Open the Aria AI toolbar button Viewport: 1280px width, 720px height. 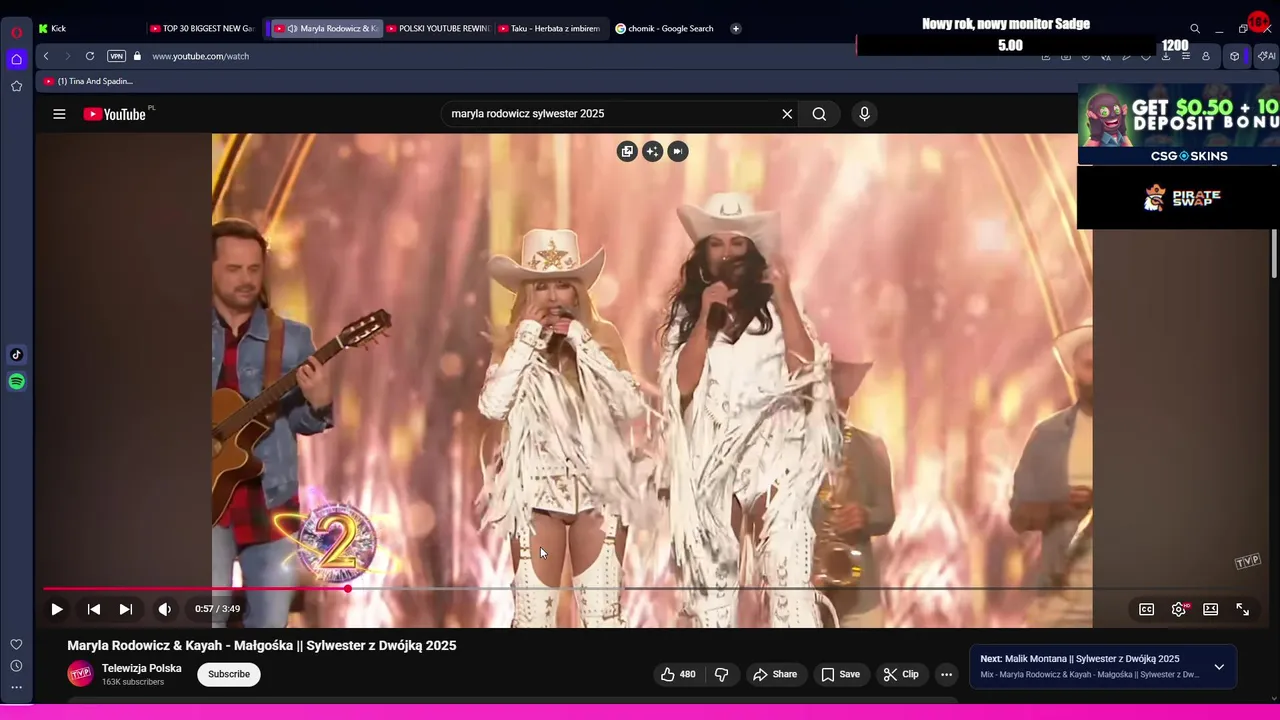pos(1266,56)
